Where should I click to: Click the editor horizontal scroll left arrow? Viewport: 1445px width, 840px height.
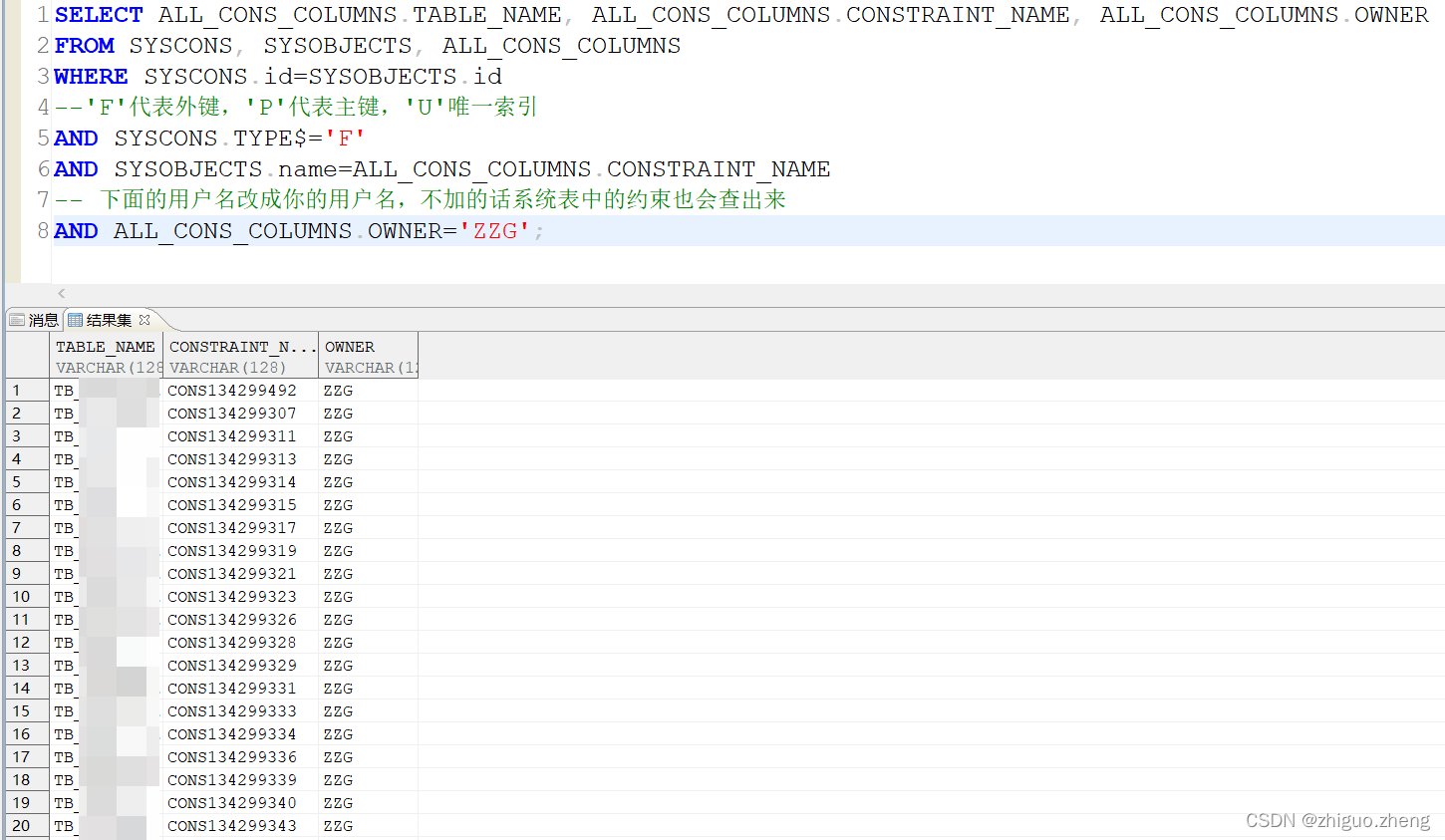point(62,293)
